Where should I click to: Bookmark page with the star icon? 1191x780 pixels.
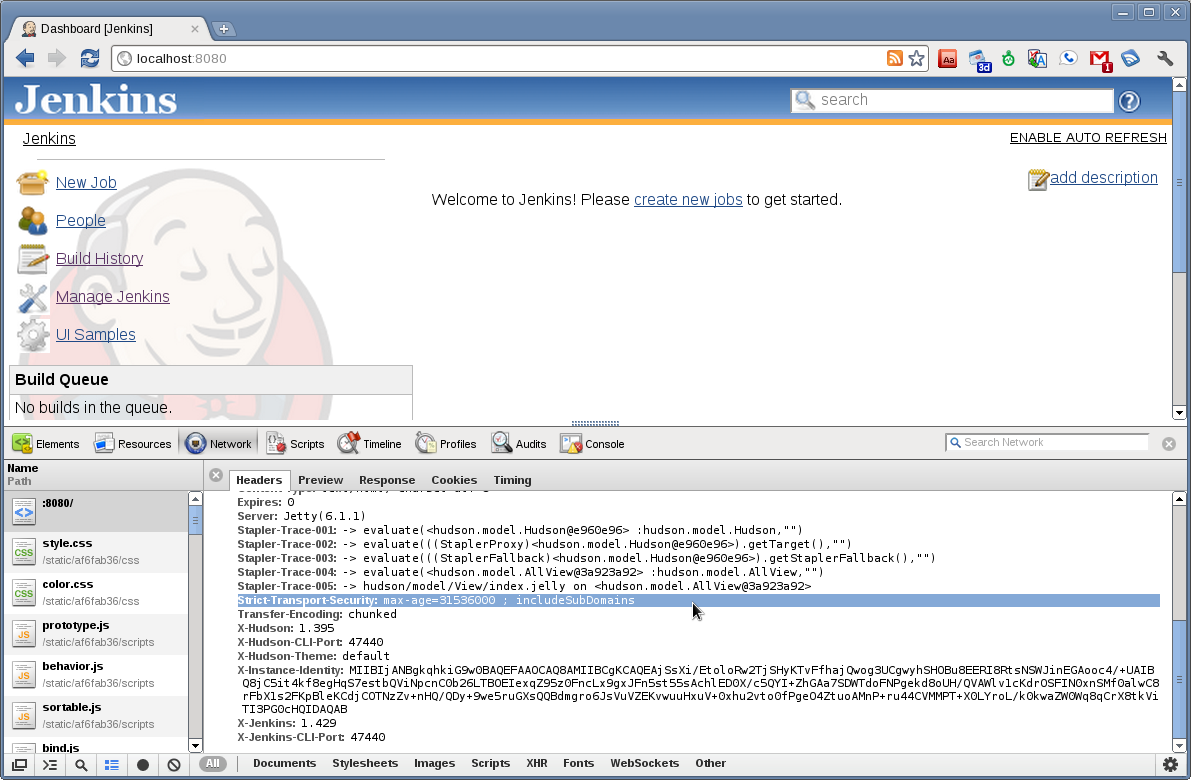[x=917, y=58]
